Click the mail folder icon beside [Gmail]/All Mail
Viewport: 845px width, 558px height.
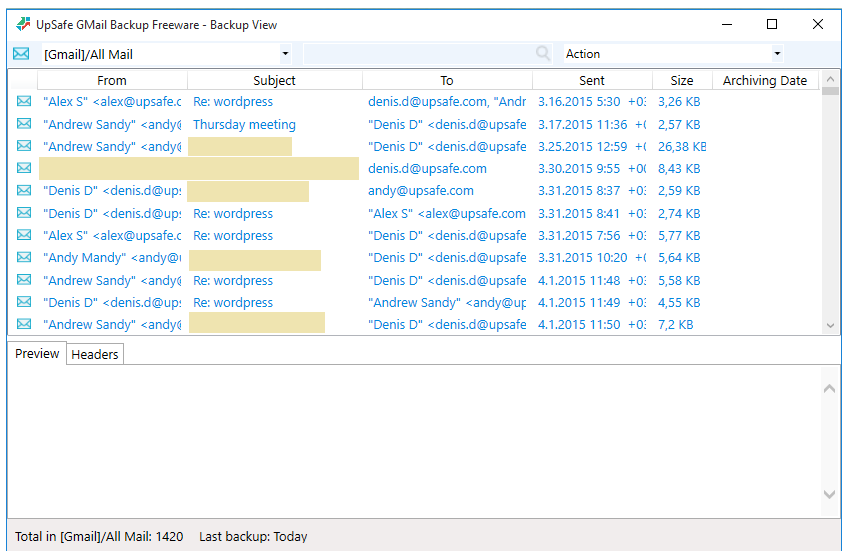tap(21, 54)
